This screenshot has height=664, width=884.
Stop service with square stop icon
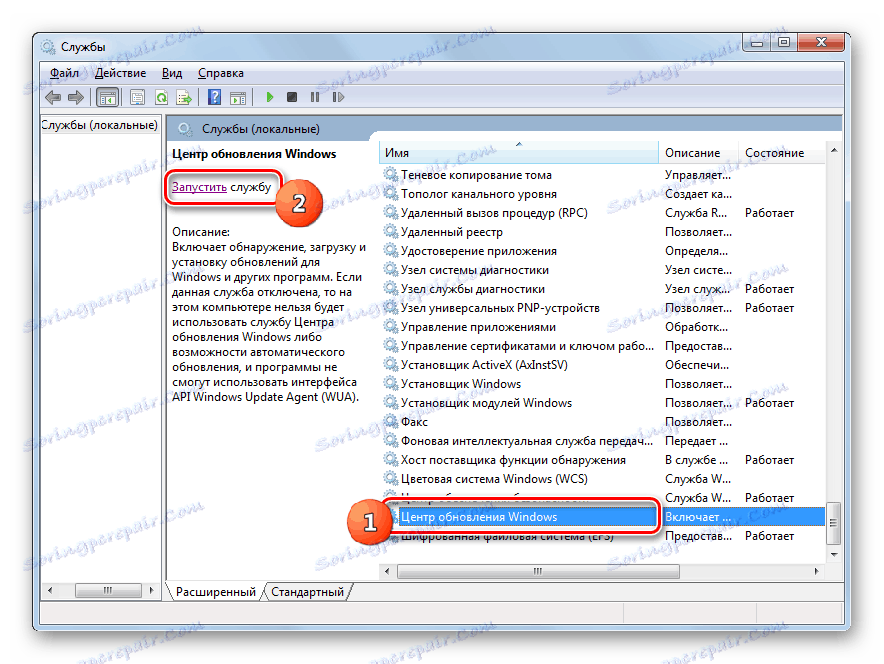coord(292,97)
